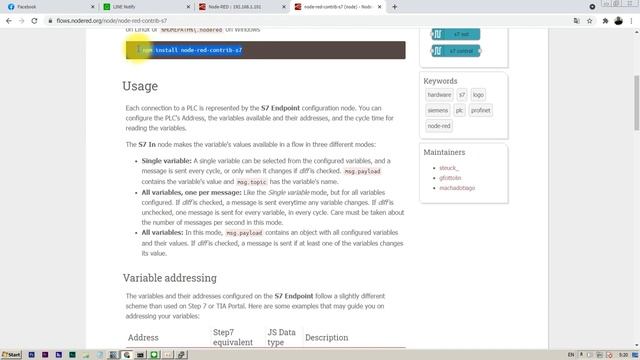Click 'All variables, one per message:' text
Screen dimensions: 640x360
click(x=191, y=192)
